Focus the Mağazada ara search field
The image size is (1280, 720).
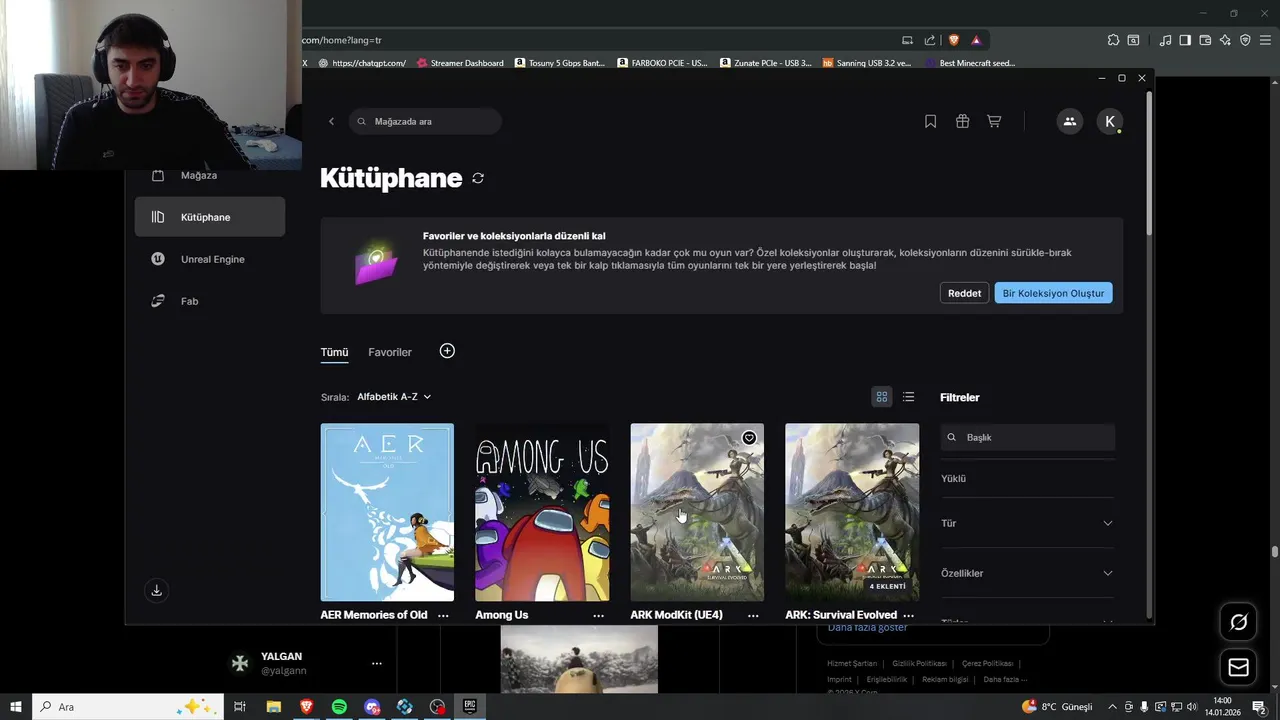click(x=425, y=121)
